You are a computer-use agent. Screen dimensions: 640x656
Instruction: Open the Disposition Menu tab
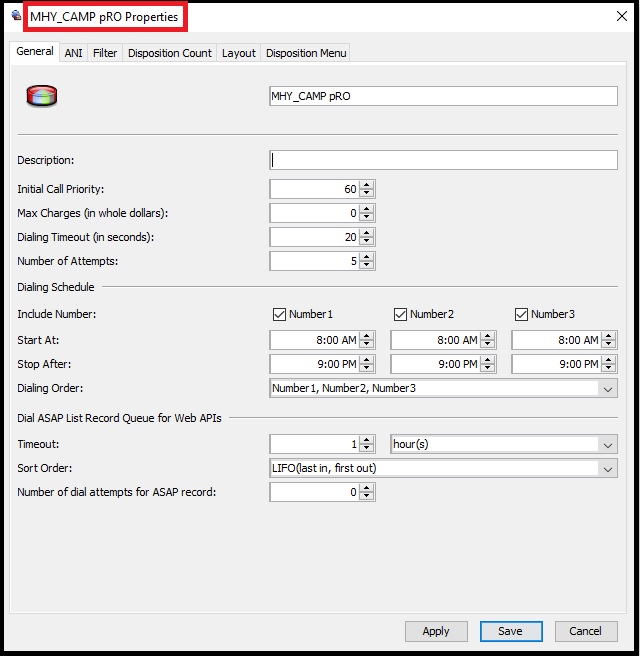[x=306, y=53]
